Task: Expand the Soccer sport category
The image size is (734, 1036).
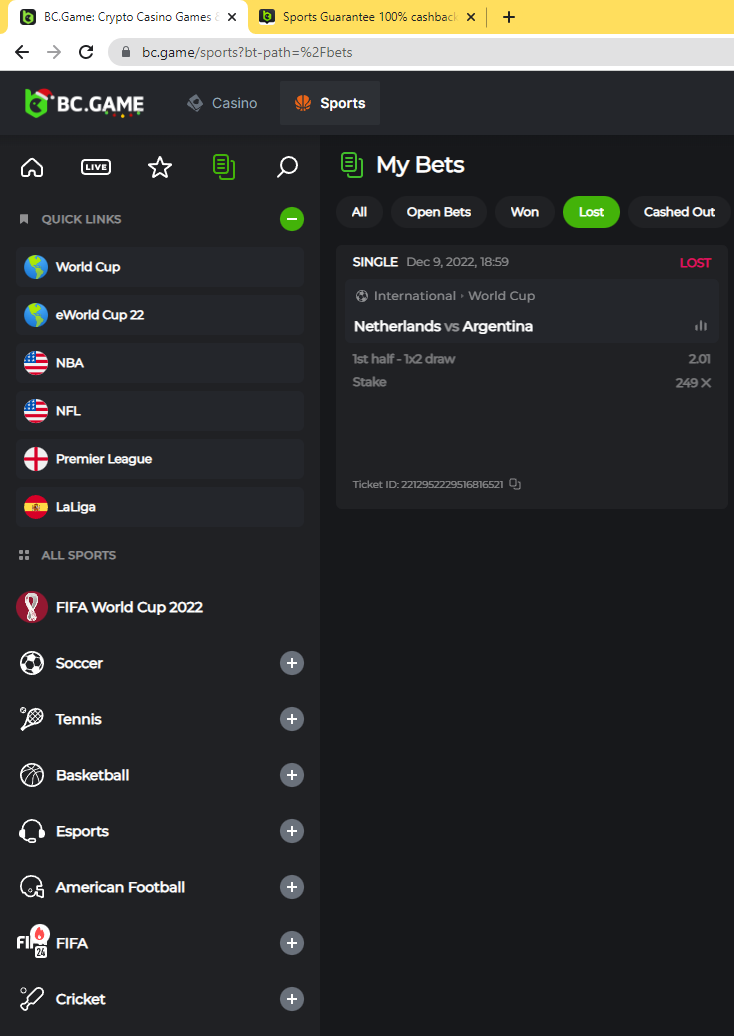Action: pyautogui.click(x=292, y=663)
